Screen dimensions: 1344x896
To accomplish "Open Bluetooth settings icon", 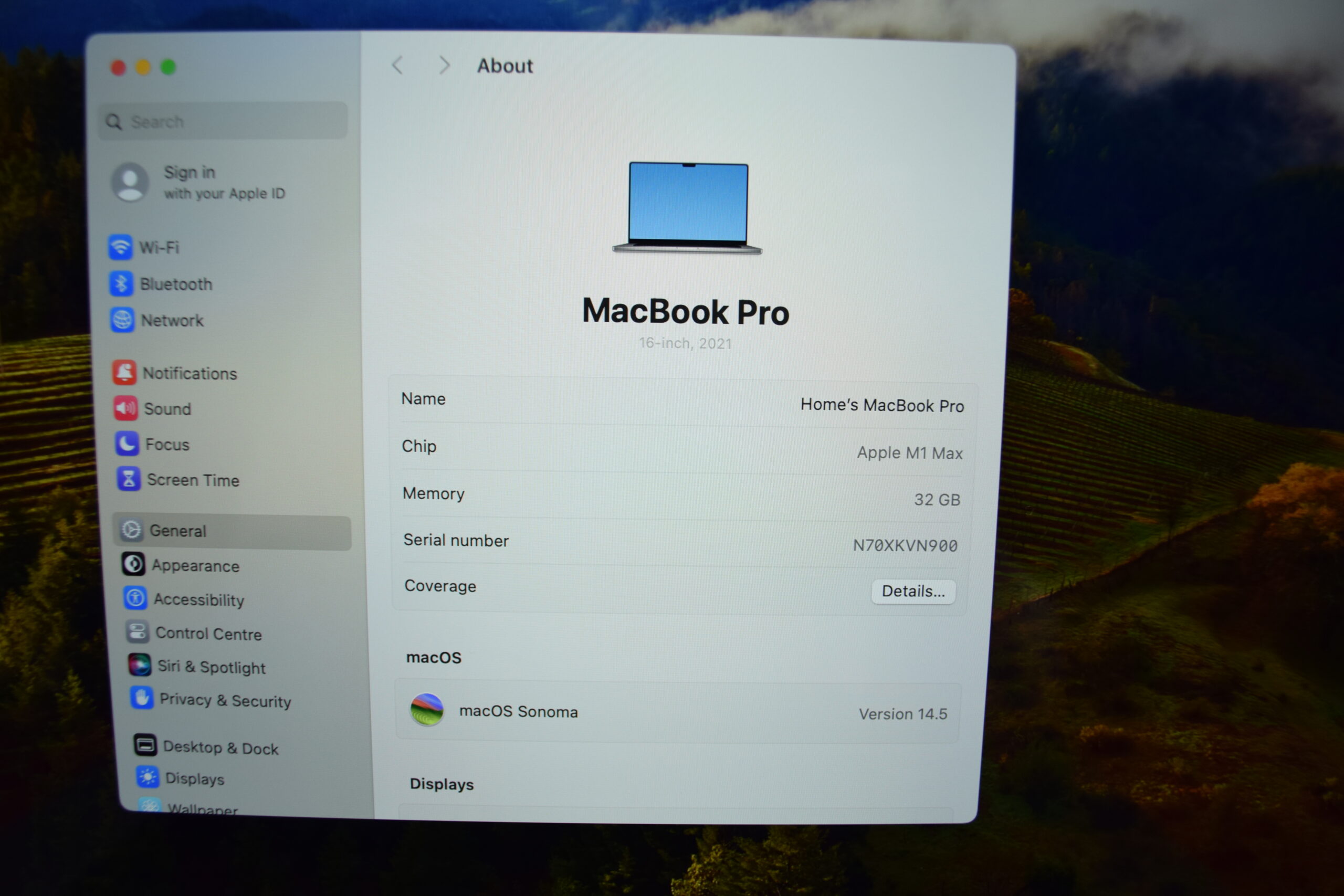I will pyautogui.click(x=121, y=283).
